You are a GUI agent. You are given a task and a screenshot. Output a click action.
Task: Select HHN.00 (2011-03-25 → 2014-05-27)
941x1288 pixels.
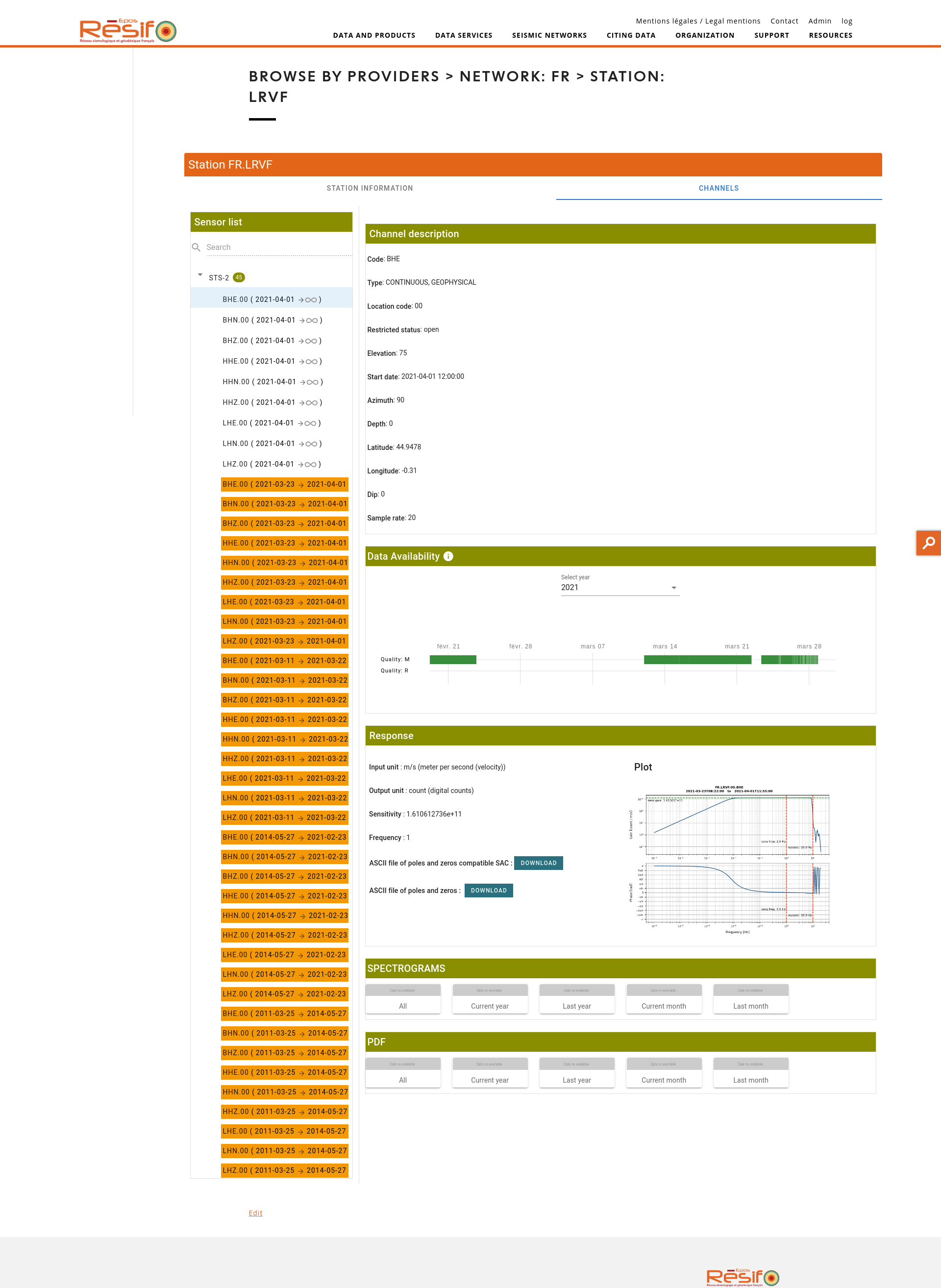284,1091
